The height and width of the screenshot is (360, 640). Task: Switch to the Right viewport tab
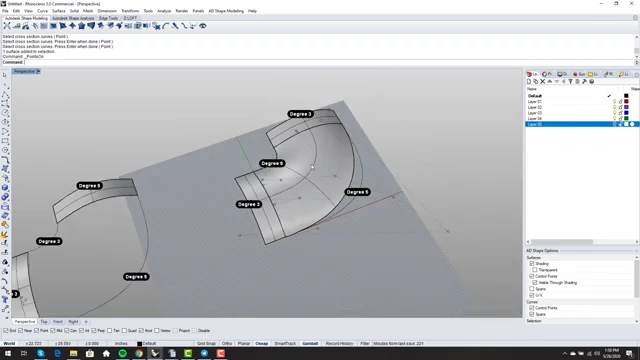[x=73, y=322]
